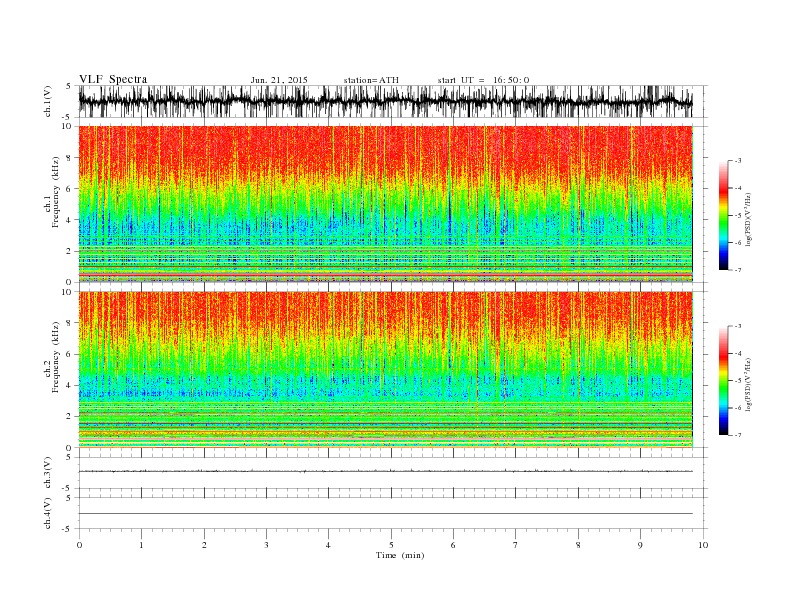This screenshot has height=612, width=792.
Task: Click the "ch.3(V)" axis label
Action: pos(48,473)
